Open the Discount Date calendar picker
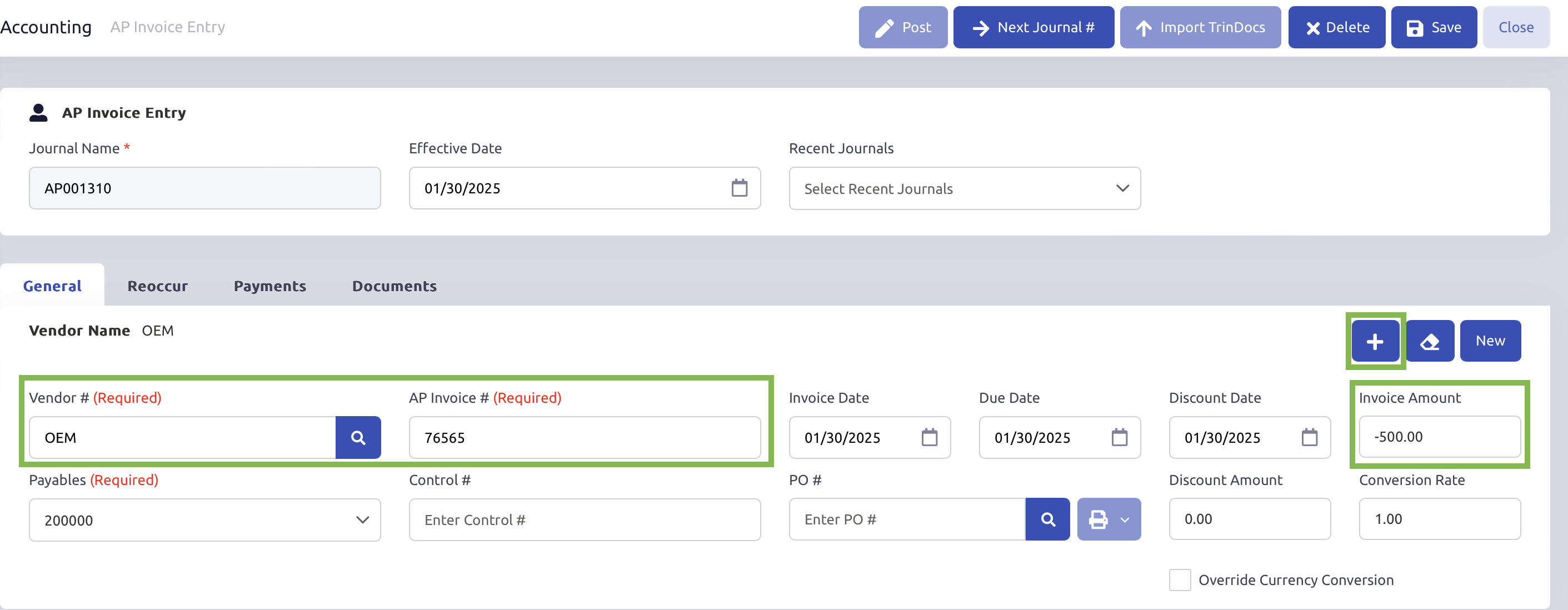 pyautogui.click(x=1309, y=437)
